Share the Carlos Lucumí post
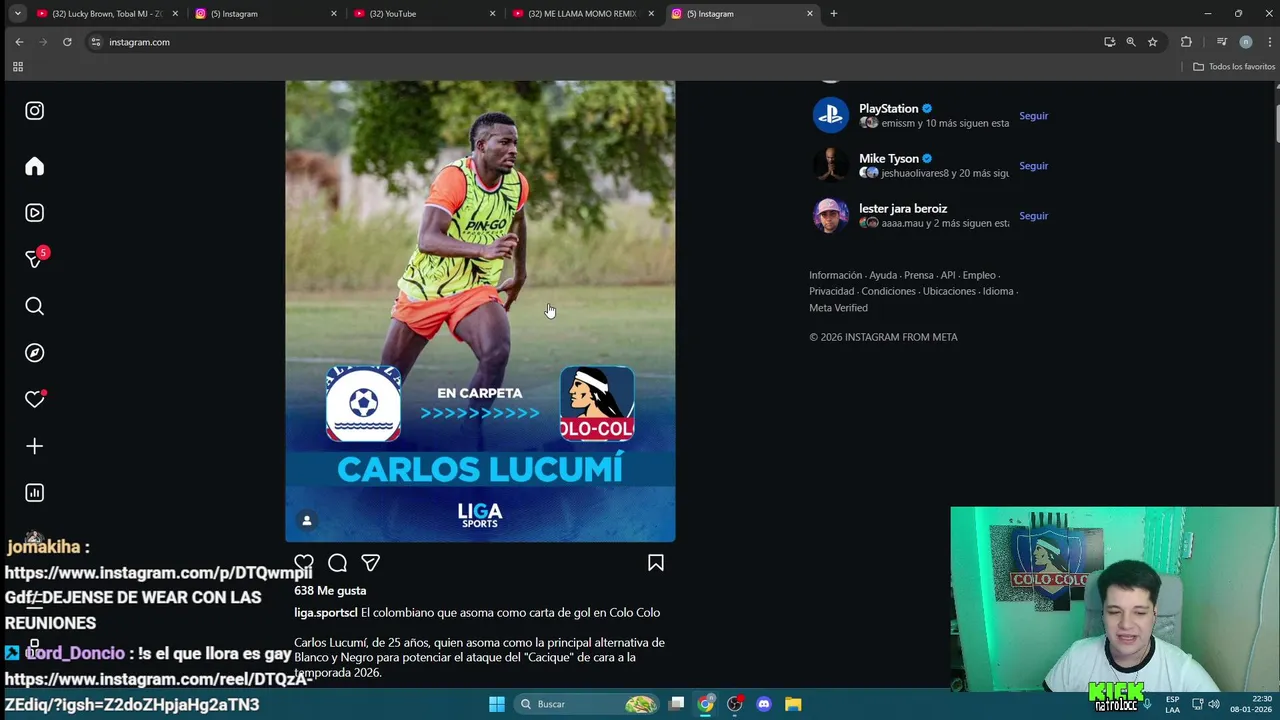 (x=370, y=563)
